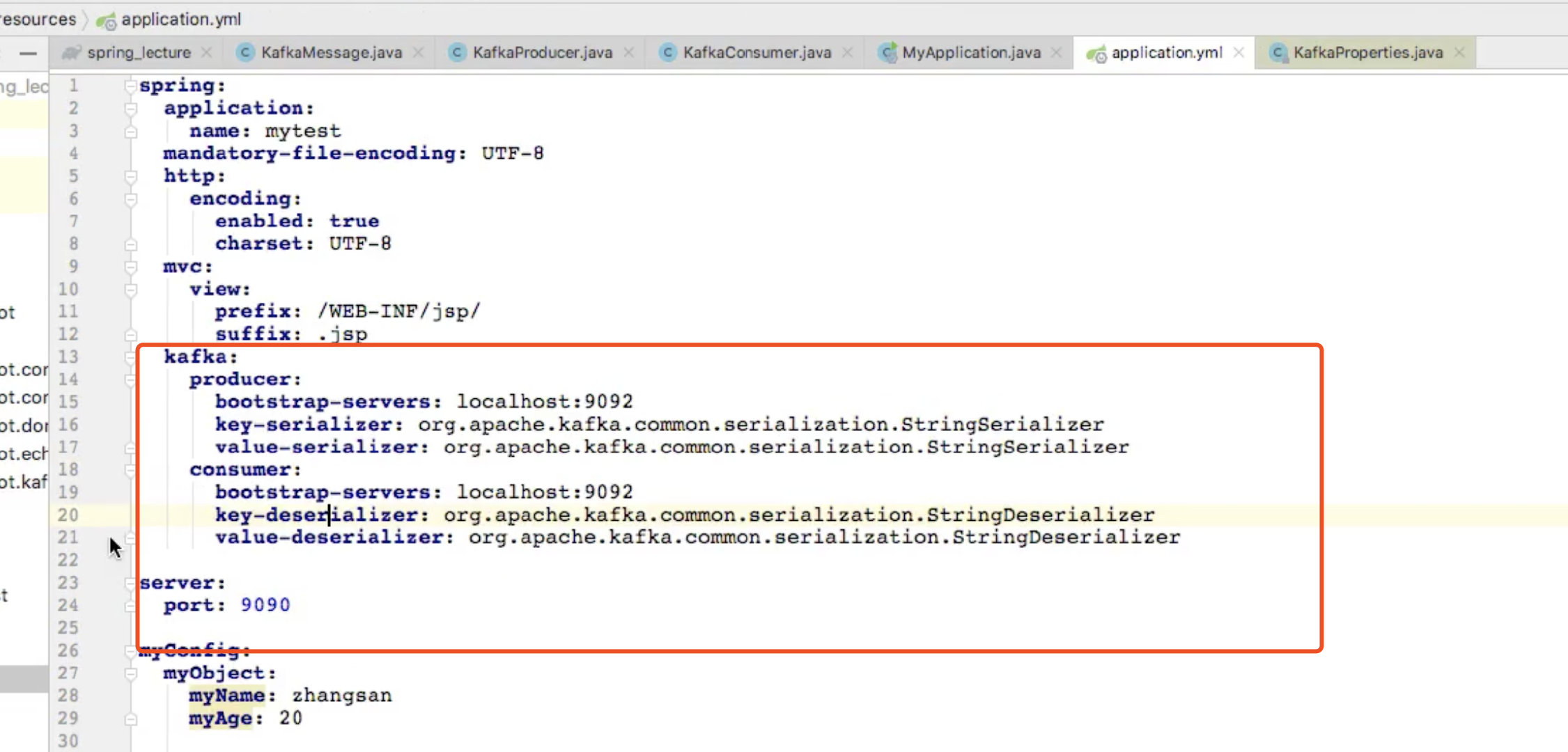Viewport: 1568px width, 752px height.
Task: Switch to the spring_lecture tab
Action: click(139, 53)
